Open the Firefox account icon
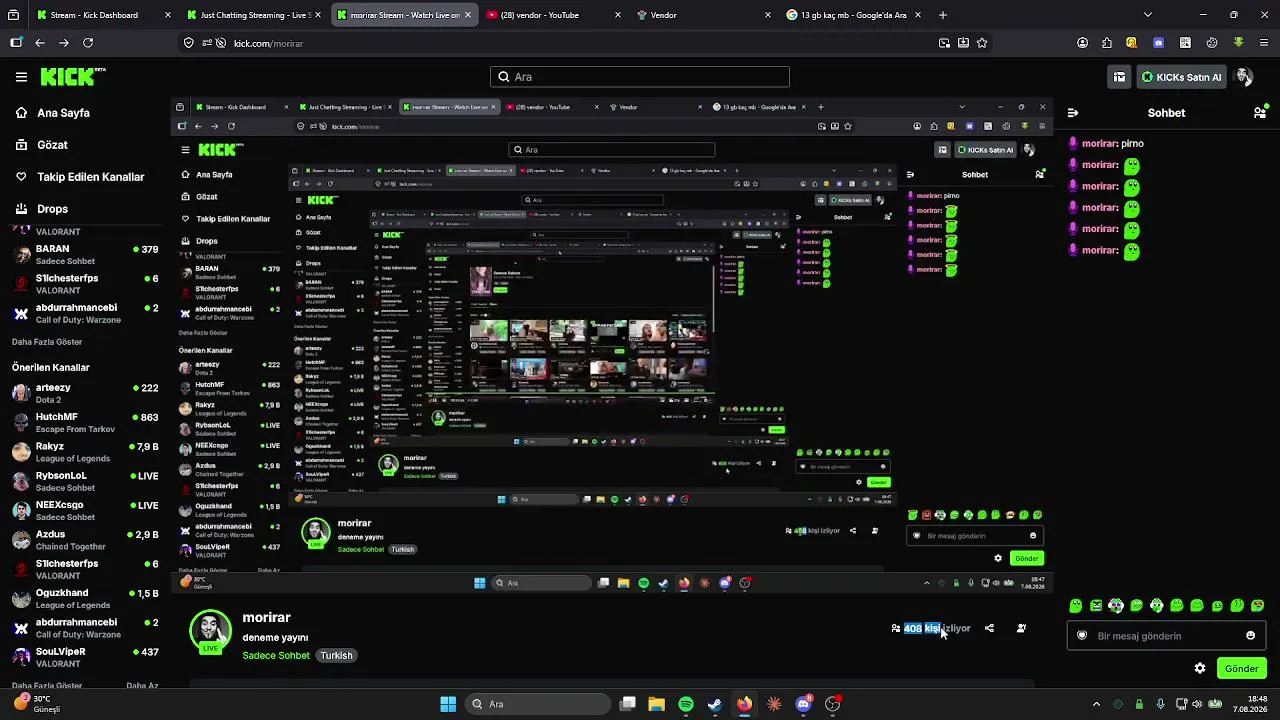The image size is (1280, 720). click(1083, 43)
